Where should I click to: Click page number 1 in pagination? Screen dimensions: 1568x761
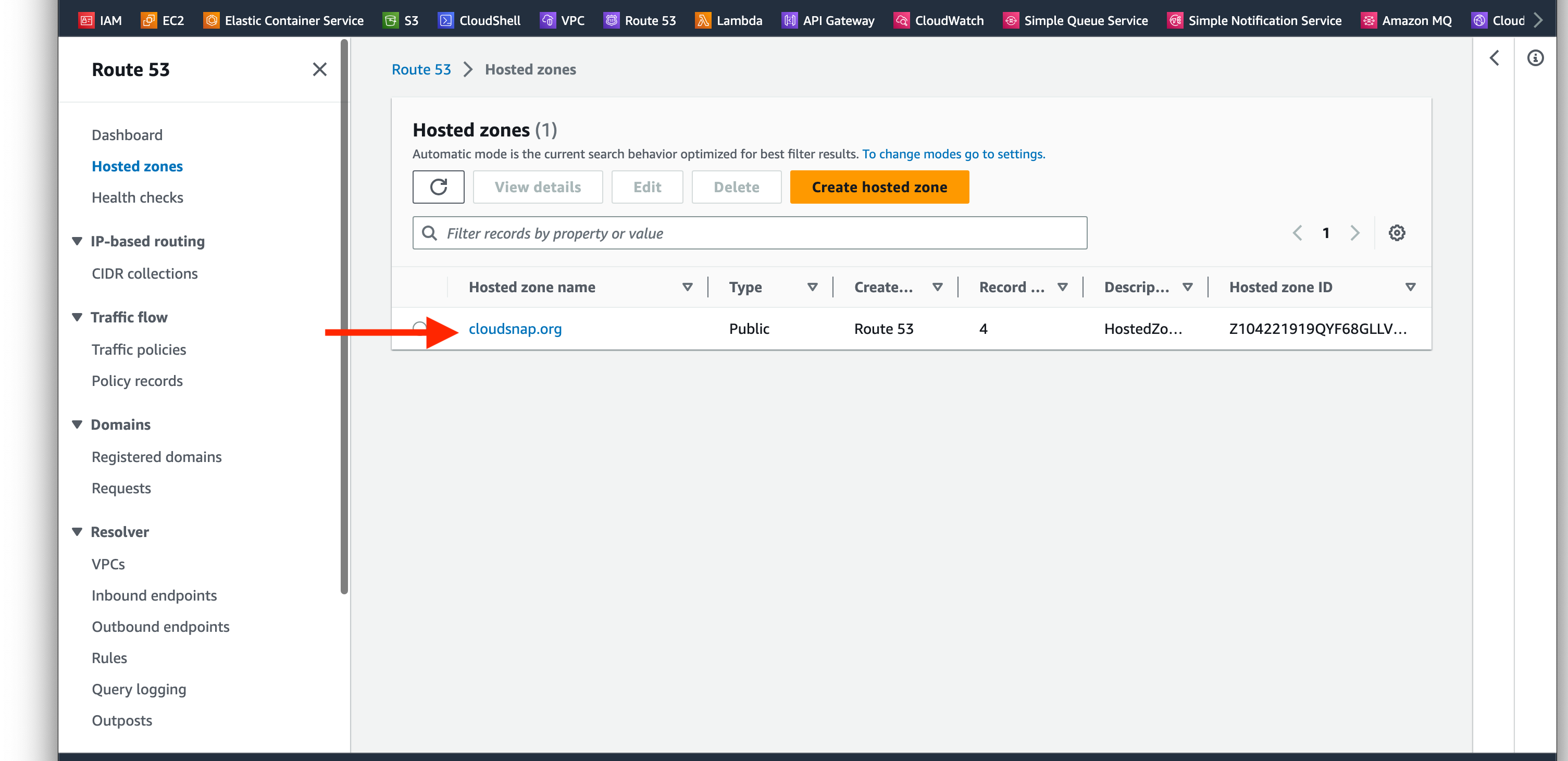point(1326,232)
